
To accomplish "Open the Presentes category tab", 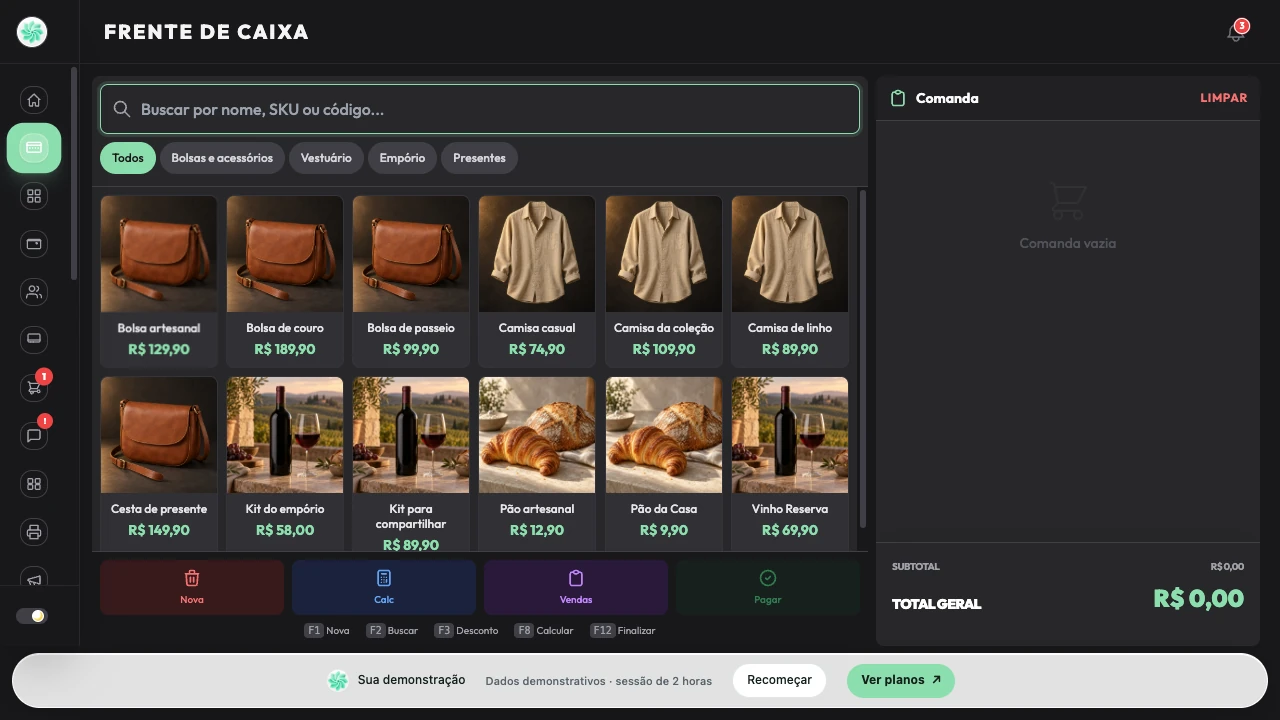I will coord(479,158).
